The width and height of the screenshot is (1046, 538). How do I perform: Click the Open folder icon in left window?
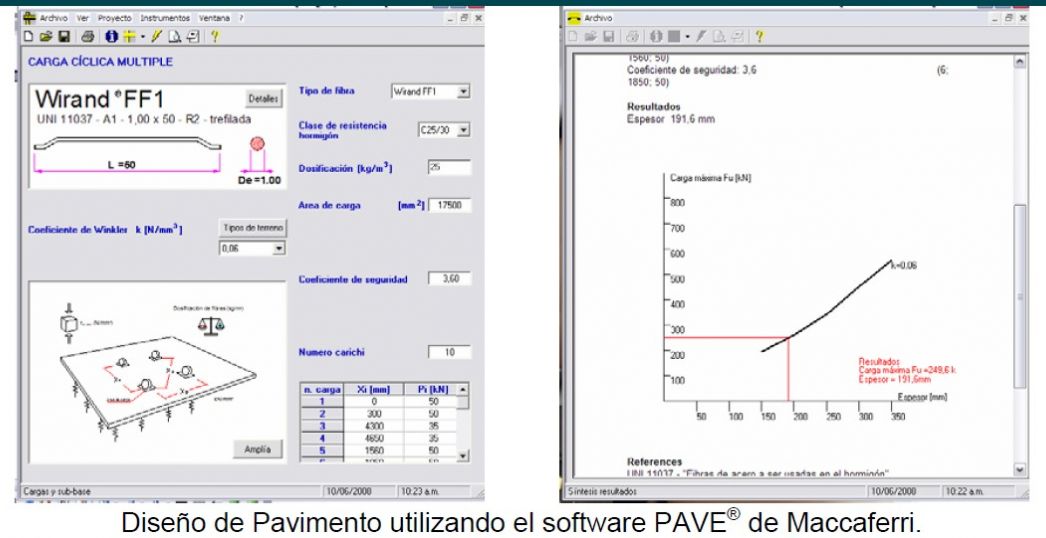click(x=45, y=37)
